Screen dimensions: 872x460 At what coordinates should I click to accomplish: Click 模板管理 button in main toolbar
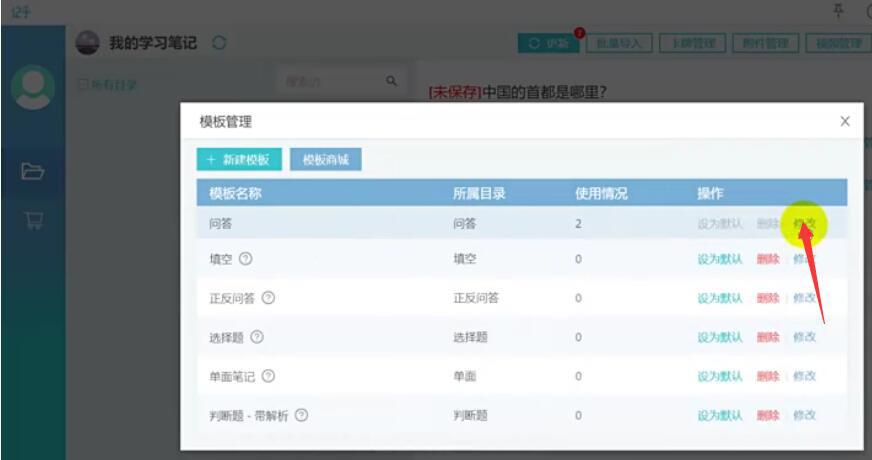[839, 43]
